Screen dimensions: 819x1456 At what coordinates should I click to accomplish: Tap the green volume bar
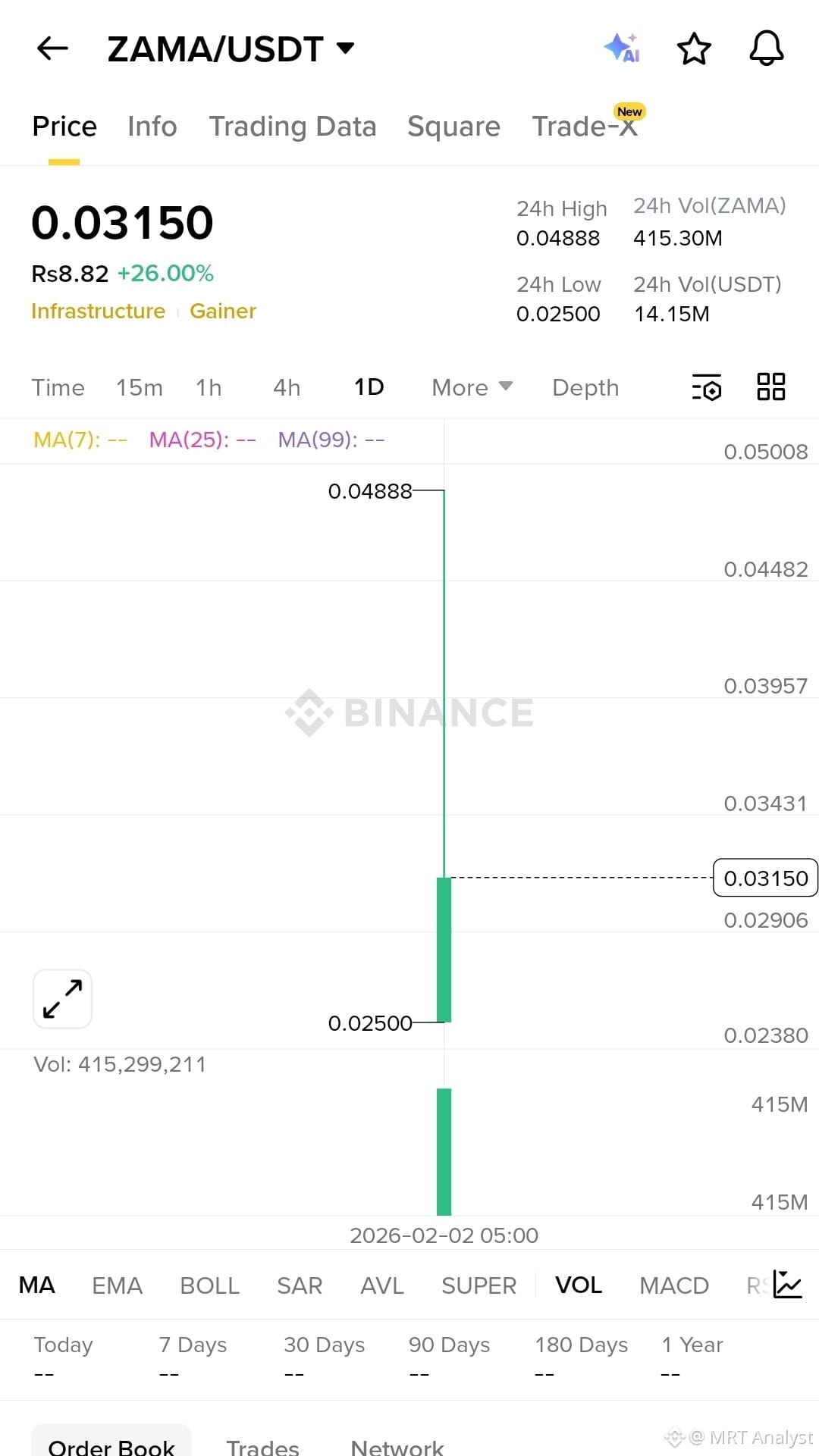[444, 1151]
